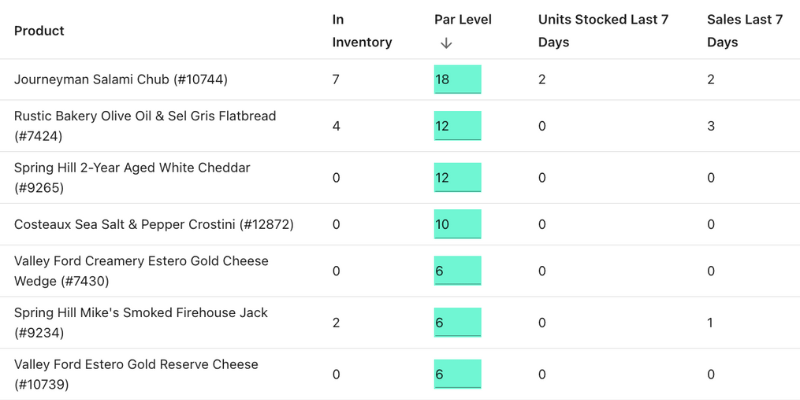Open Costeaux Sea Salt & Pepper Crostini
Screen dimensions: 800x400
point(153,224)
